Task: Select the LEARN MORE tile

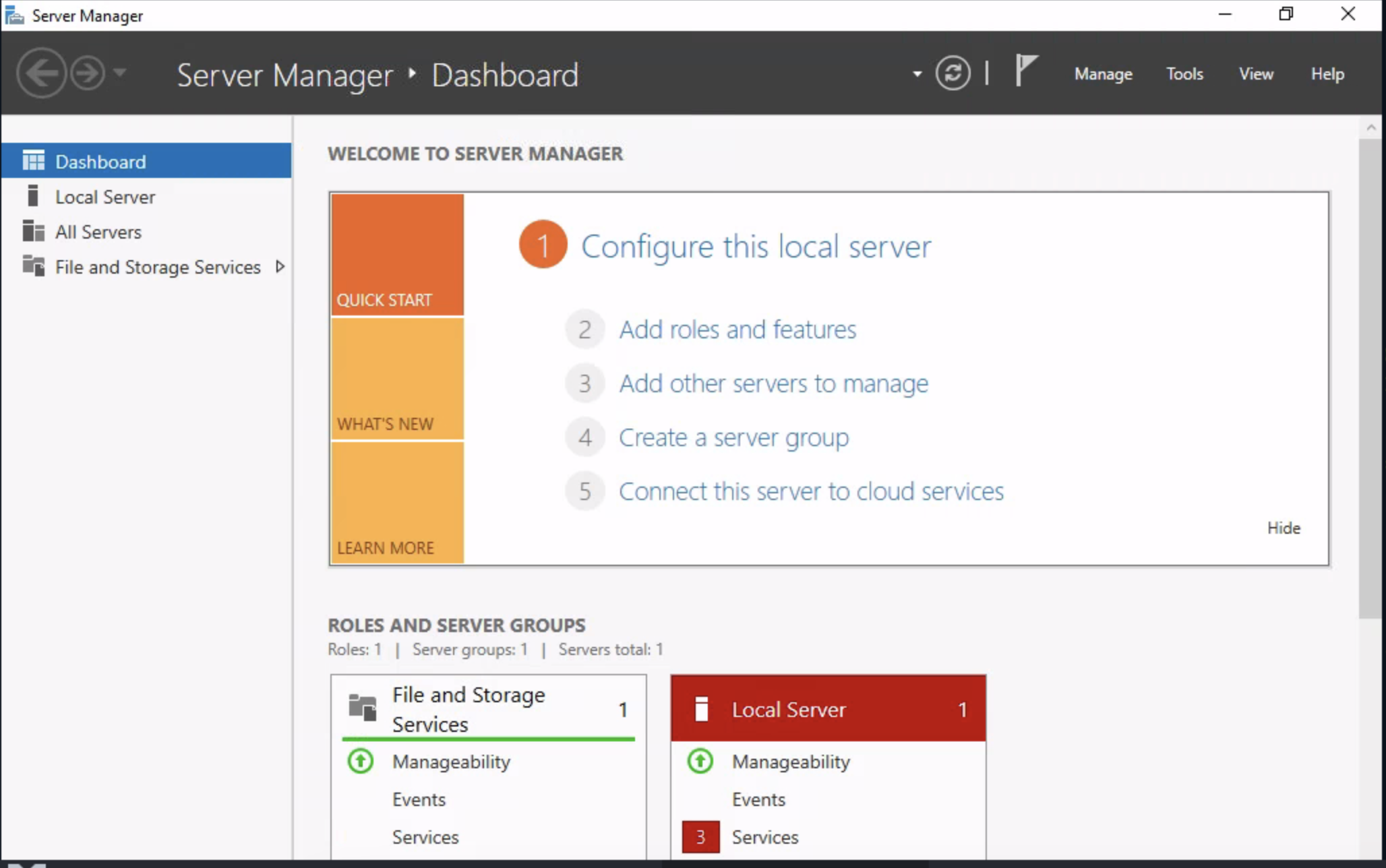Action: click(x=397, y=503)
